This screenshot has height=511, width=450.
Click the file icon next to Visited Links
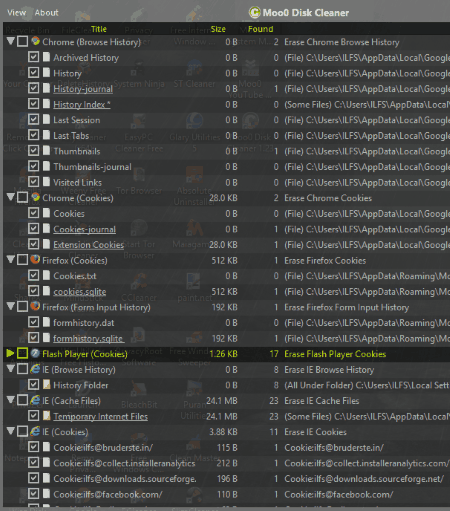(x=47, y=182)
